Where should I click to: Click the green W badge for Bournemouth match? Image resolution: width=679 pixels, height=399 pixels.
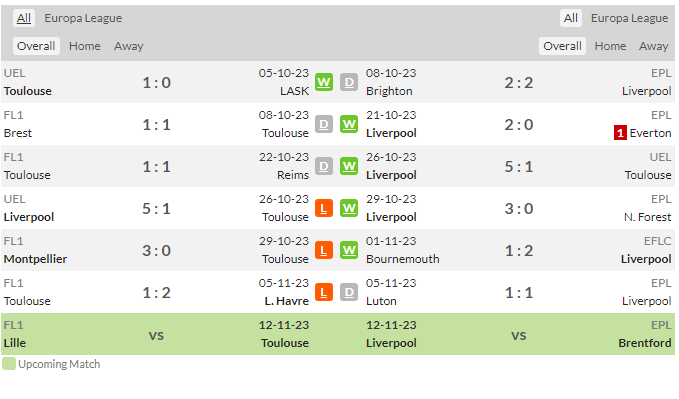[x=349, y=250]
